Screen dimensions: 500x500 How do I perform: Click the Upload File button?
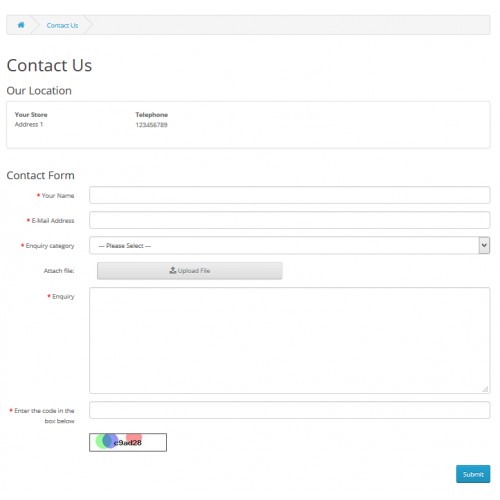tap(190, 271)
